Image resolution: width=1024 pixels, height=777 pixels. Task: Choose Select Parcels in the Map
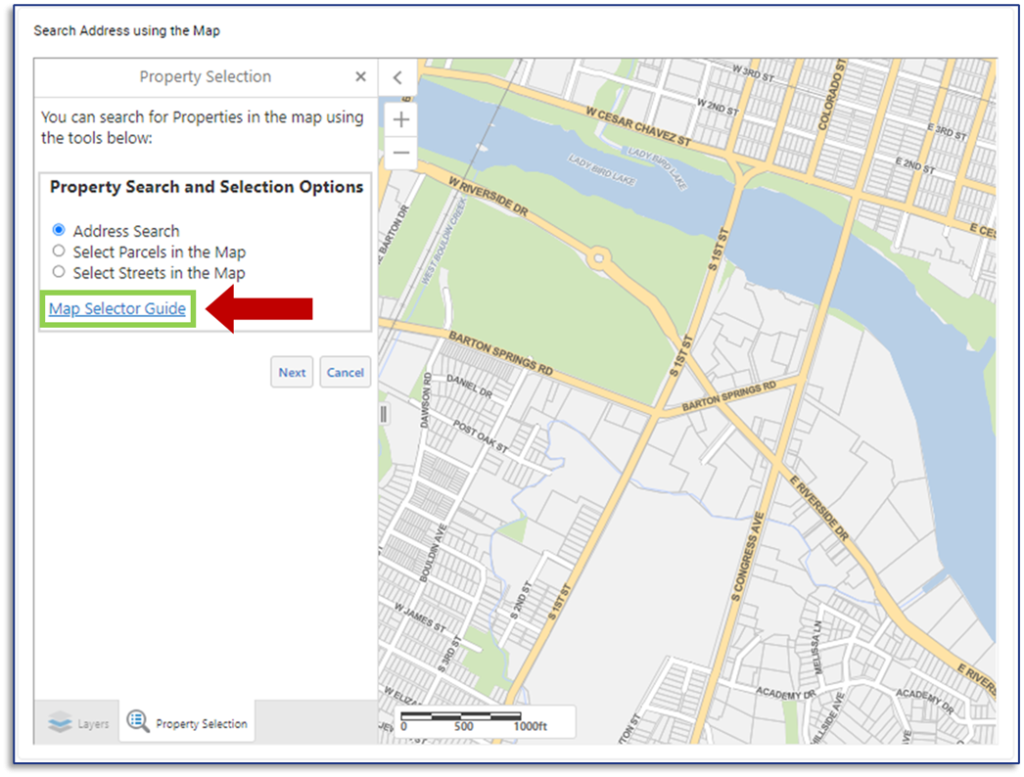point(59,252)
